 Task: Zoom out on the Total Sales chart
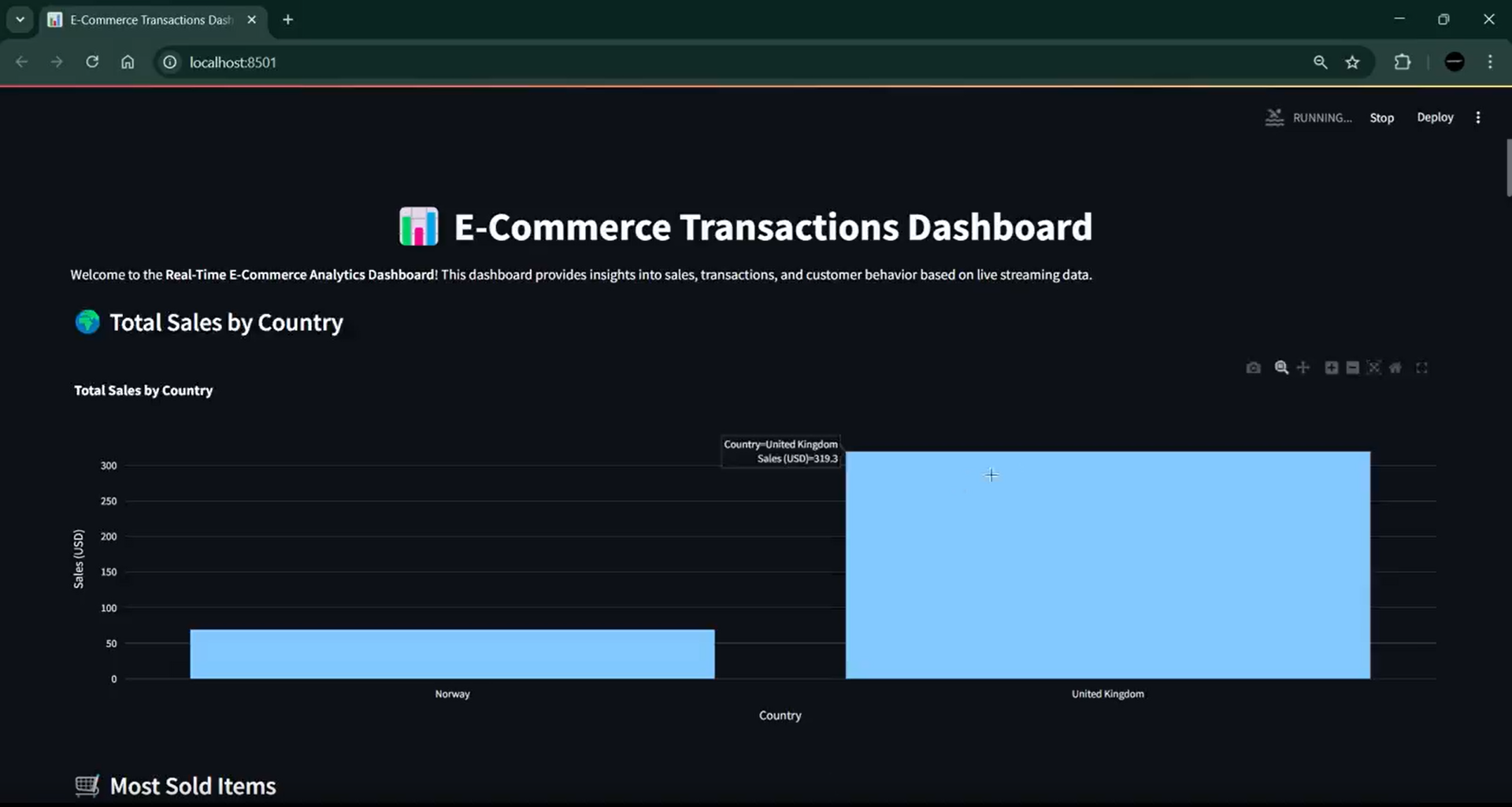click(x=1353, y=368)
